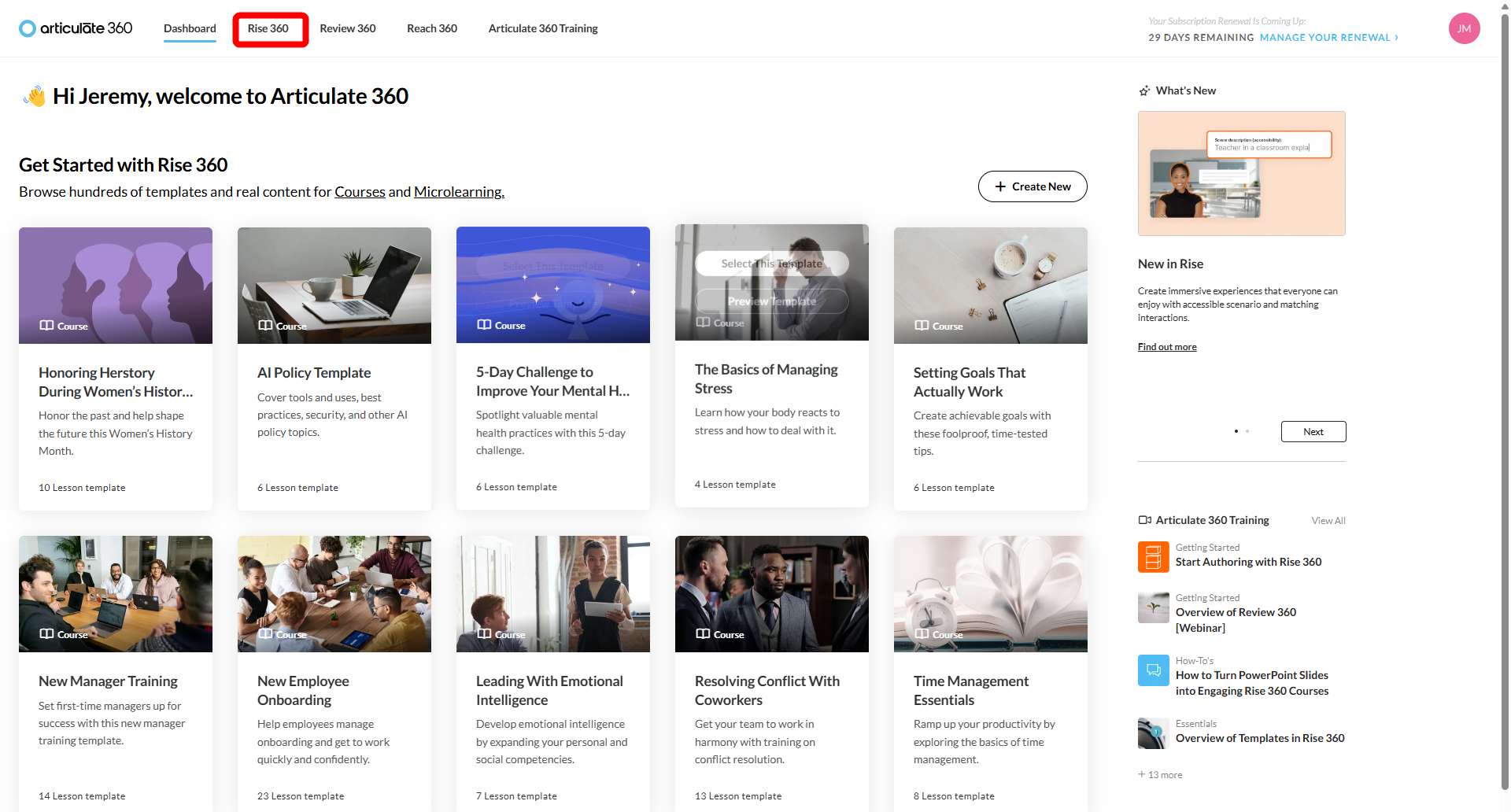
Task: Click the 23 Lesson template label
Action: [x=301, y=796]
